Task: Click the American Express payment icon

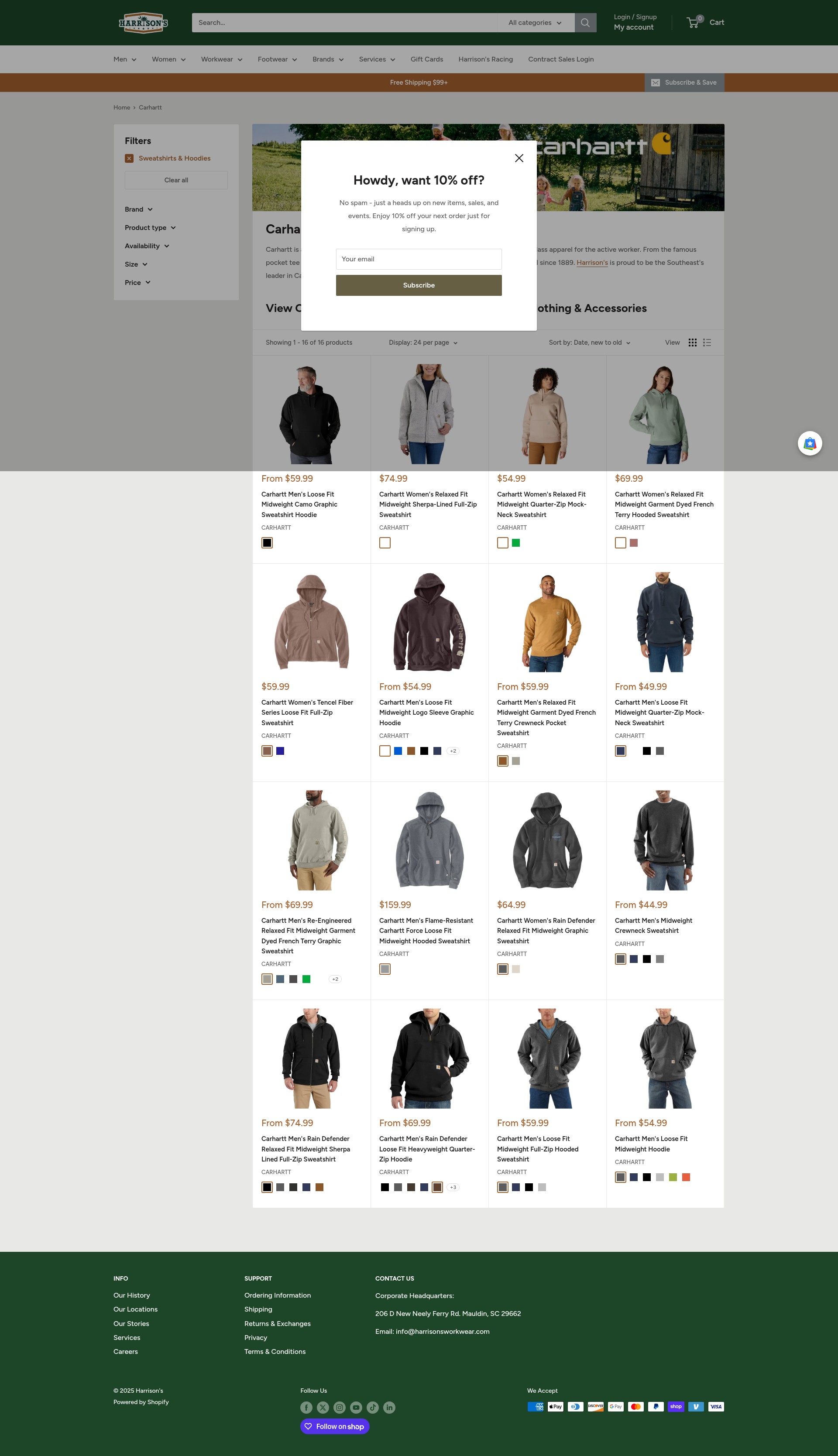Action: 535,1406
